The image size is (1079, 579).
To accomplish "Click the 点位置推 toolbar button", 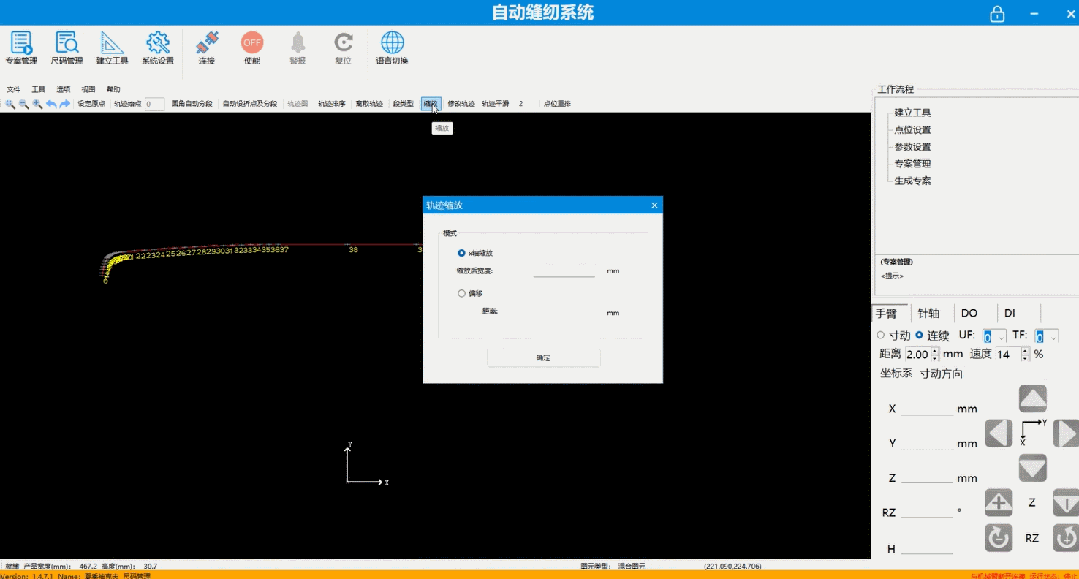I will [557, 104].
